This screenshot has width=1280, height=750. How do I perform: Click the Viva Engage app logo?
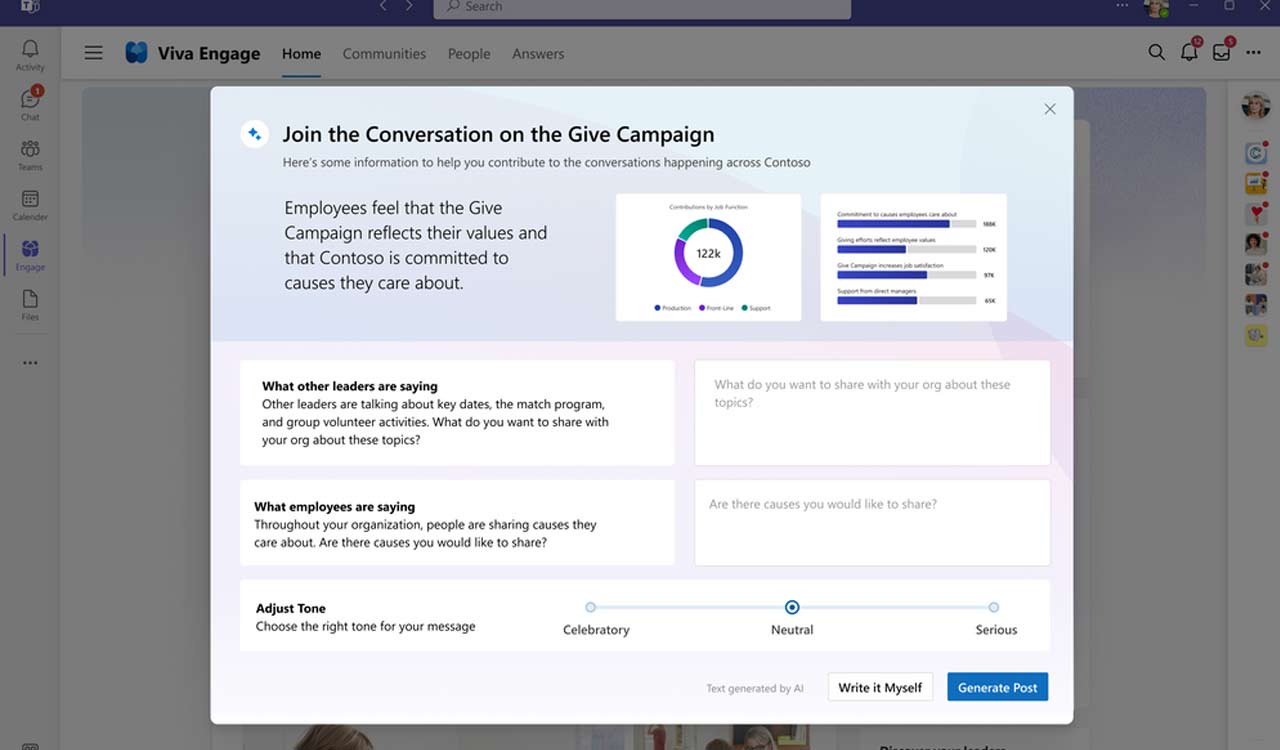pos(136,52)
